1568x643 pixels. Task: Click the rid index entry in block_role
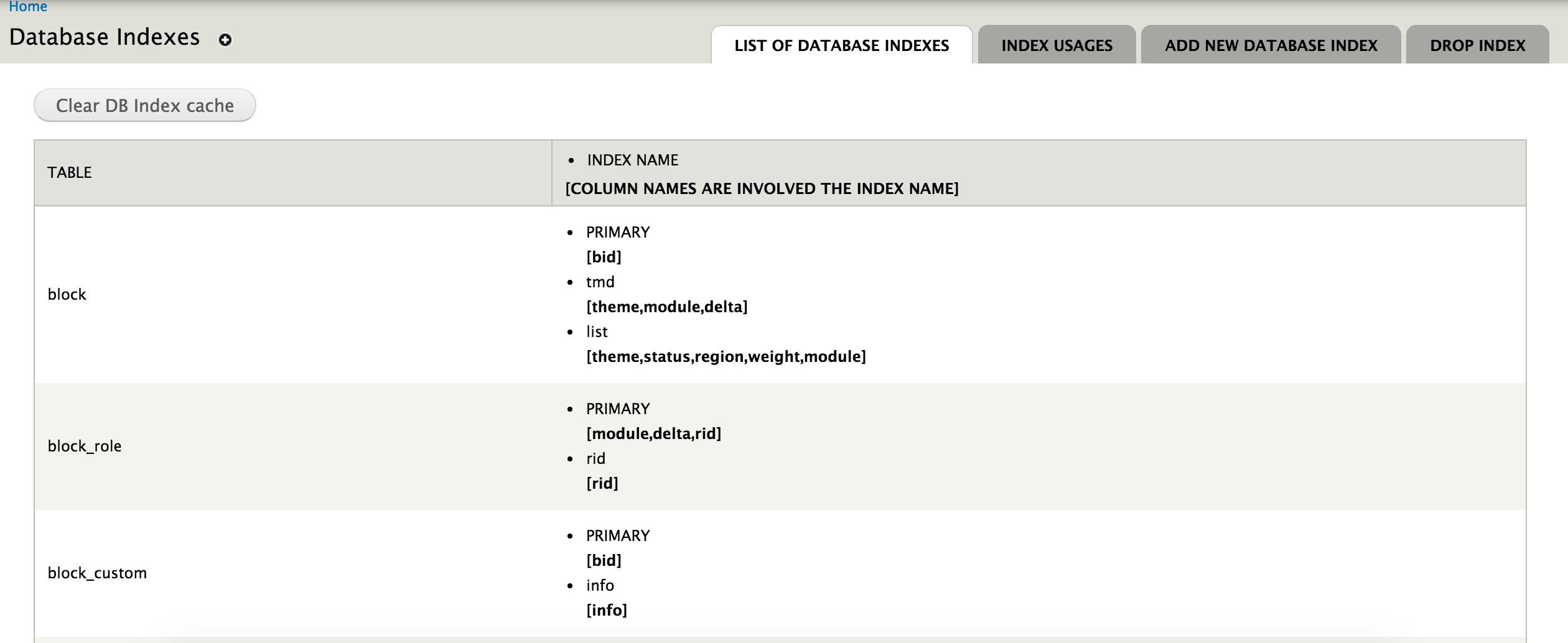click(595, 458)
